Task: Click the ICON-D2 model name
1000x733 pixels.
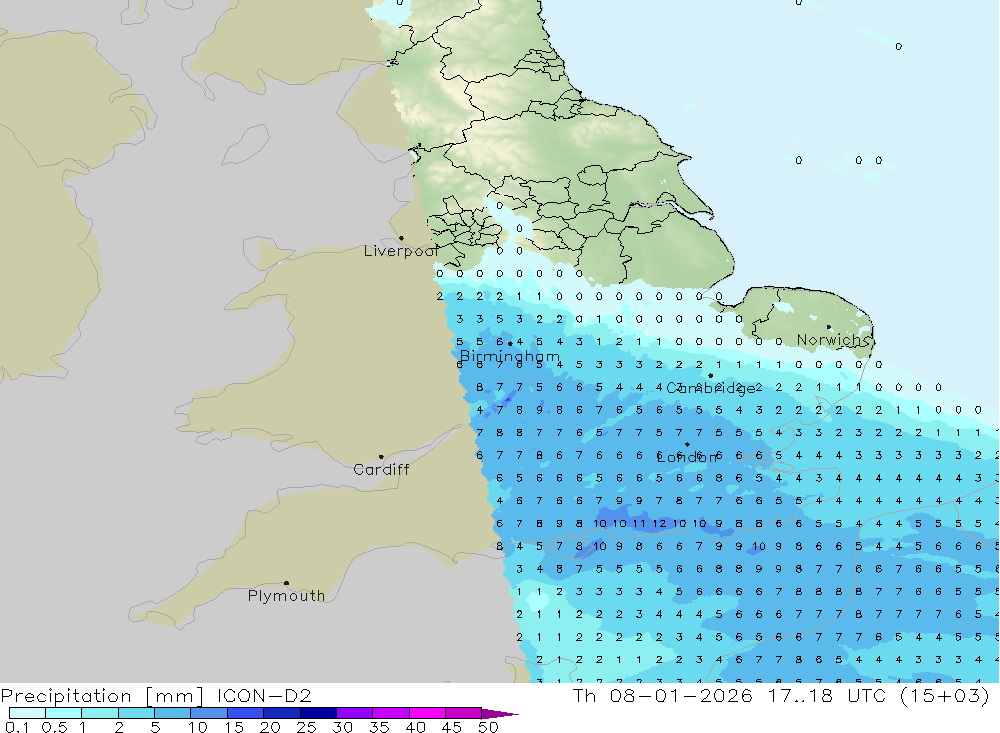Action: 264,695
